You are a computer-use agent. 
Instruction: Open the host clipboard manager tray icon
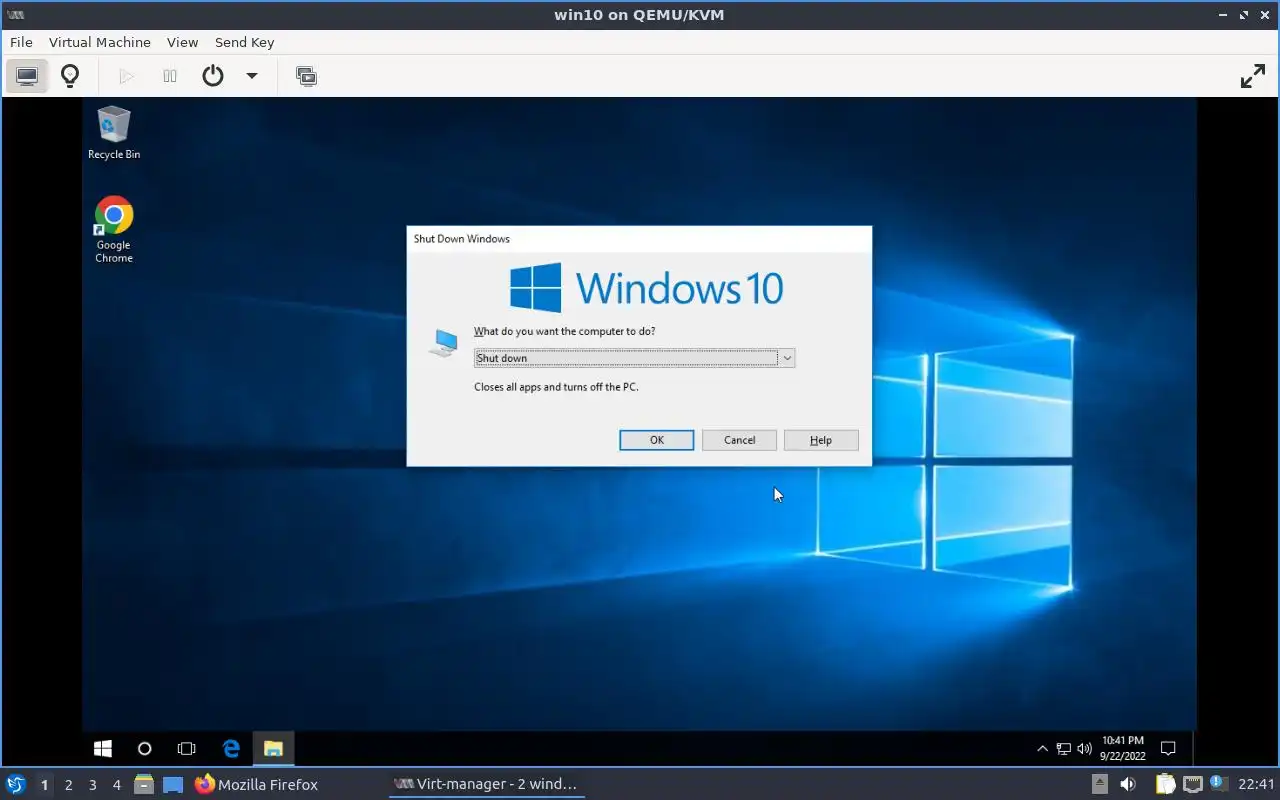pos(1165,784)
